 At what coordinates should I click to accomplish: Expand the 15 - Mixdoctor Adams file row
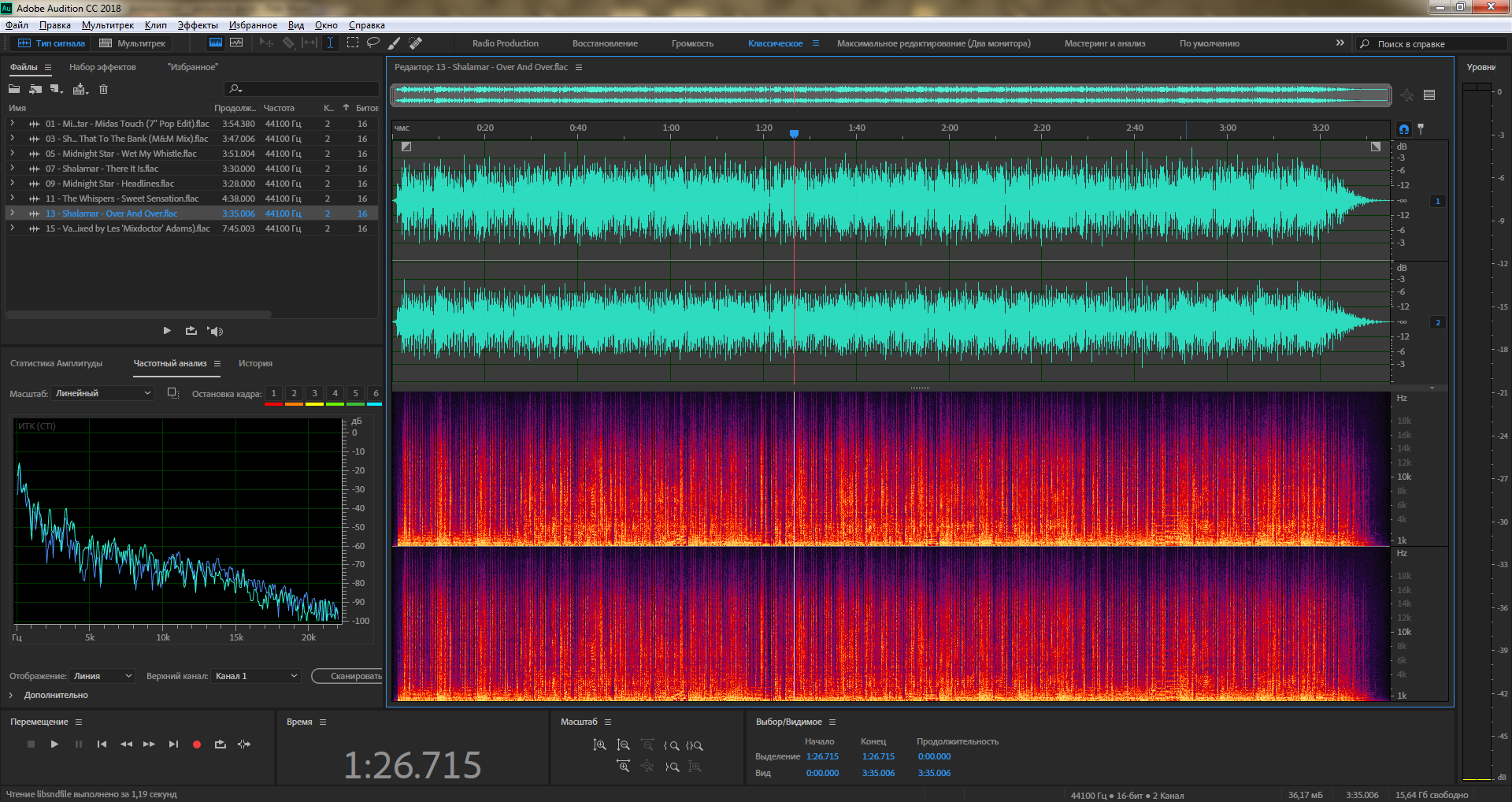(12, 228)
